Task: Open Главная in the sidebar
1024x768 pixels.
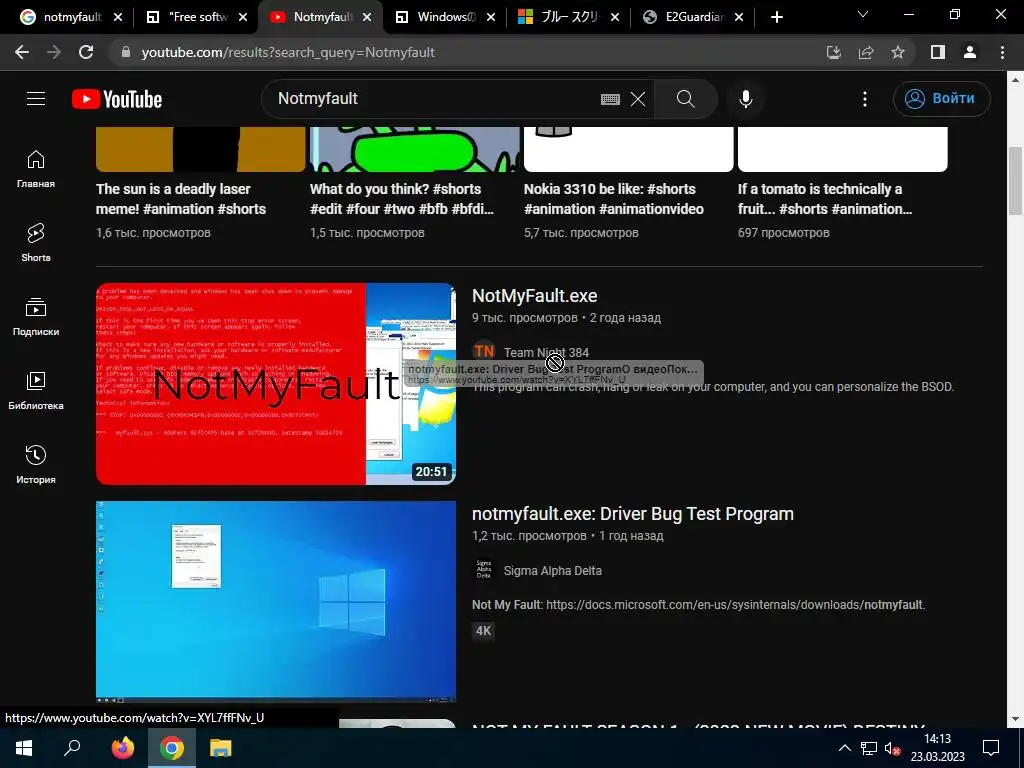Action: tap(36, 169)
